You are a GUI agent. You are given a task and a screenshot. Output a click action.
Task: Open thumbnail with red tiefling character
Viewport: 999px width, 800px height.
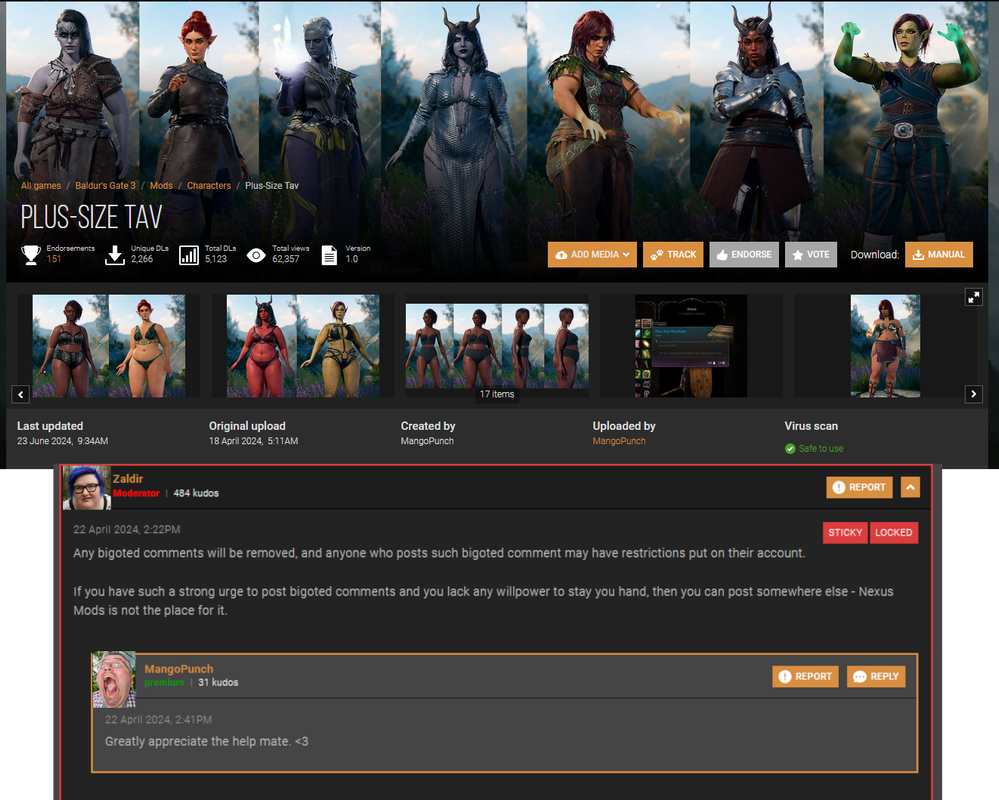point(303,346)
